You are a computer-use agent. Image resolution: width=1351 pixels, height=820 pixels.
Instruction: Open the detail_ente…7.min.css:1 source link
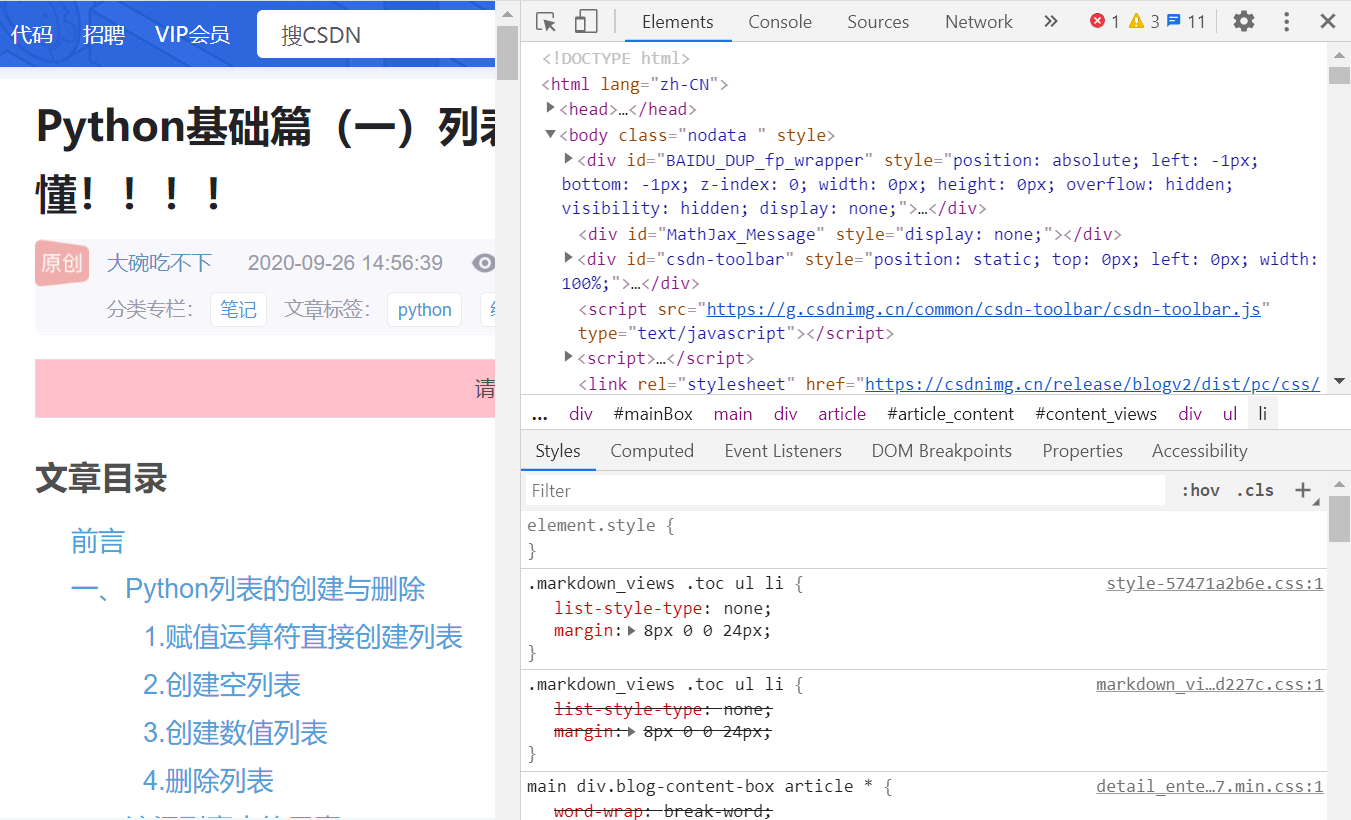click(x=1210, y=786)
